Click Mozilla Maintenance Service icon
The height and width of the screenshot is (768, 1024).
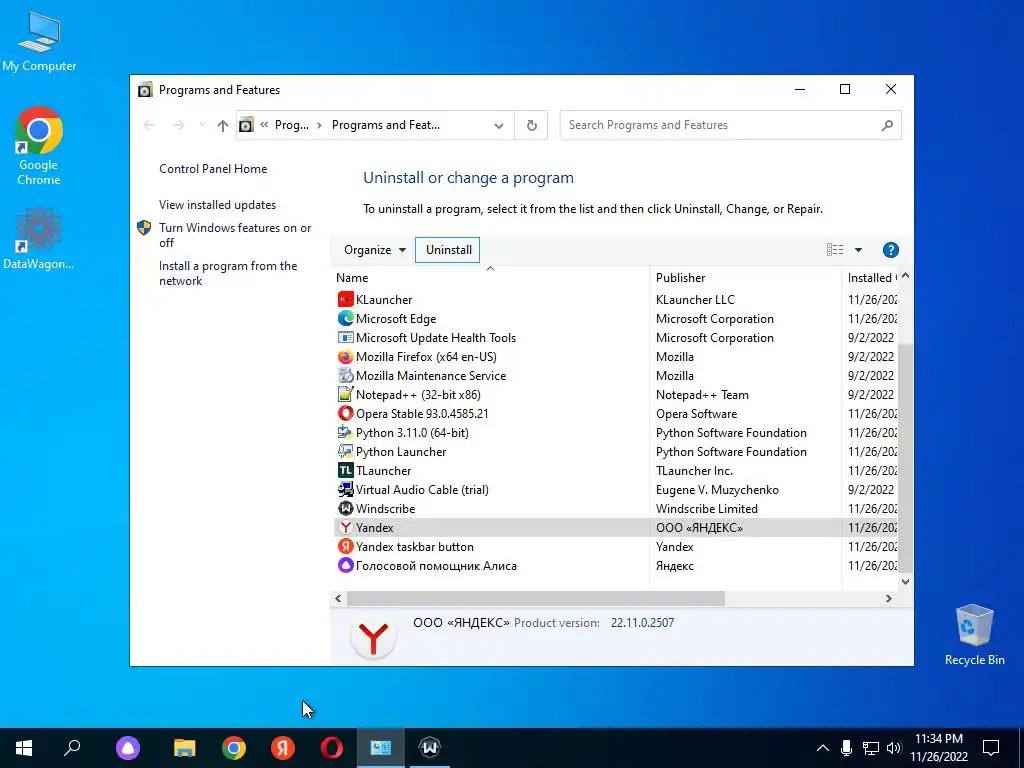345,376
